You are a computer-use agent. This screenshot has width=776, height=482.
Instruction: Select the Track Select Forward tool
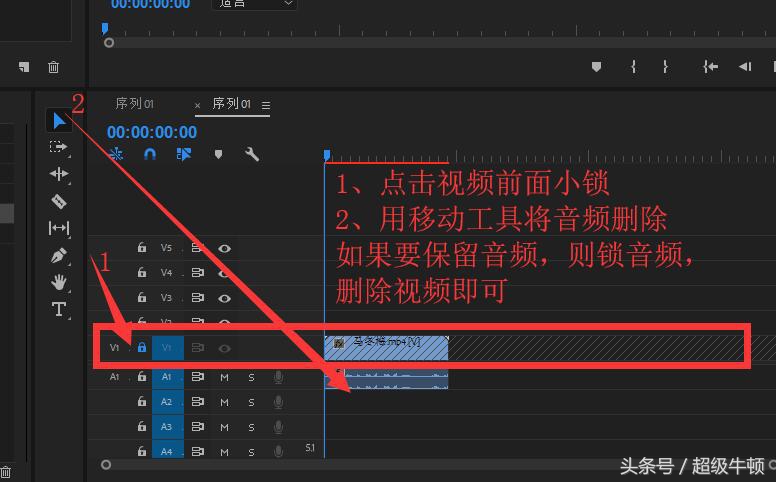[x=58, y=146]
